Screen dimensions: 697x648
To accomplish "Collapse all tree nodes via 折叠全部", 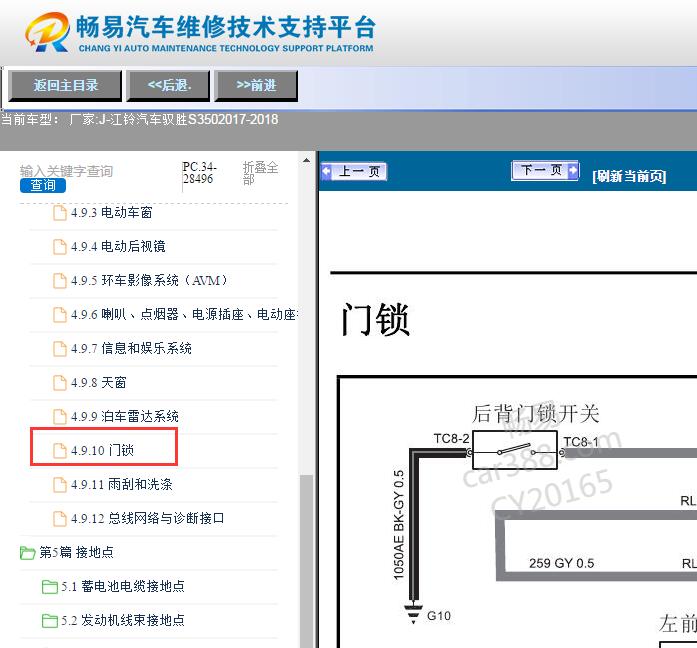I will click(x=260, y=173).
